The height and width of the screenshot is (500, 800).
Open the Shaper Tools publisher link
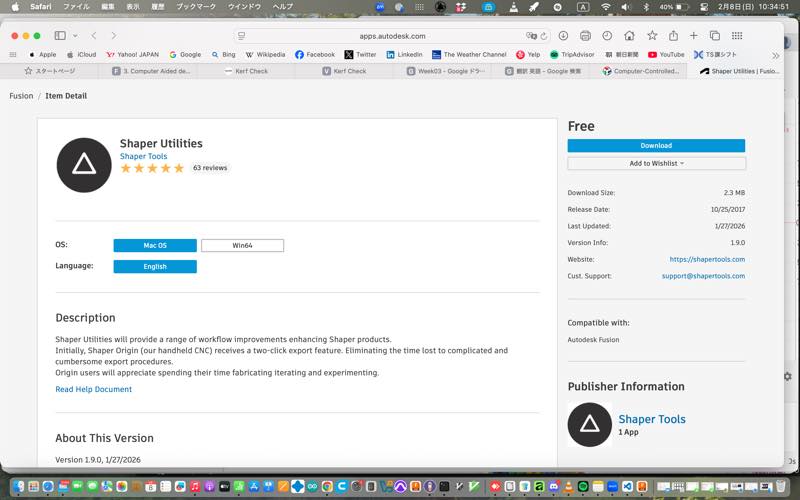(x=652, y=419)
